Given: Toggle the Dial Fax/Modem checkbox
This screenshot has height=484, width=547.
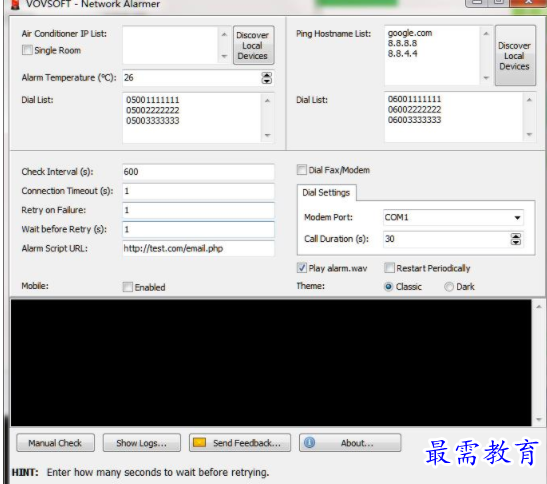Looking at the screenshot, I should click(302, 170).
